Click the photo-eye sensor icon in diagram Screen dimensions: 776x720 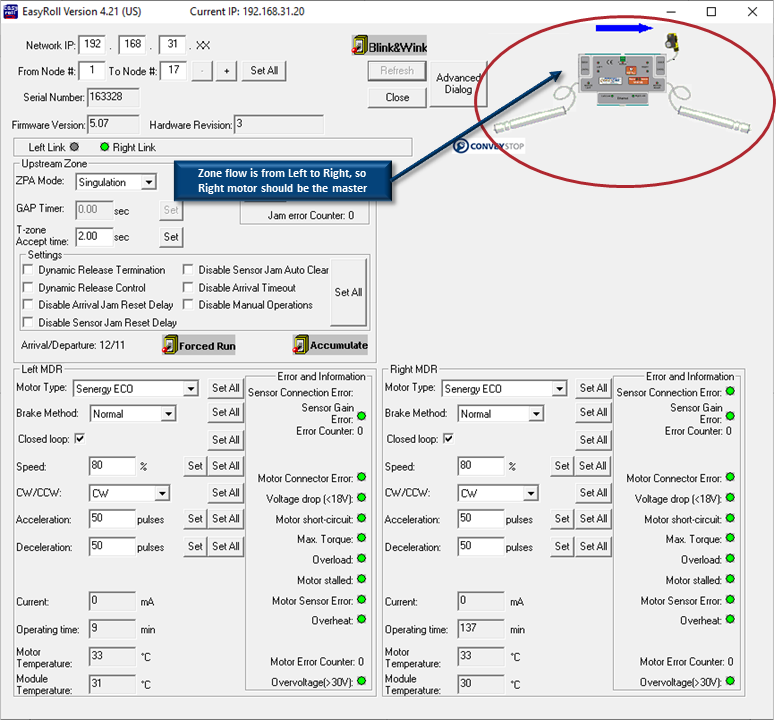tap(672, 41)
